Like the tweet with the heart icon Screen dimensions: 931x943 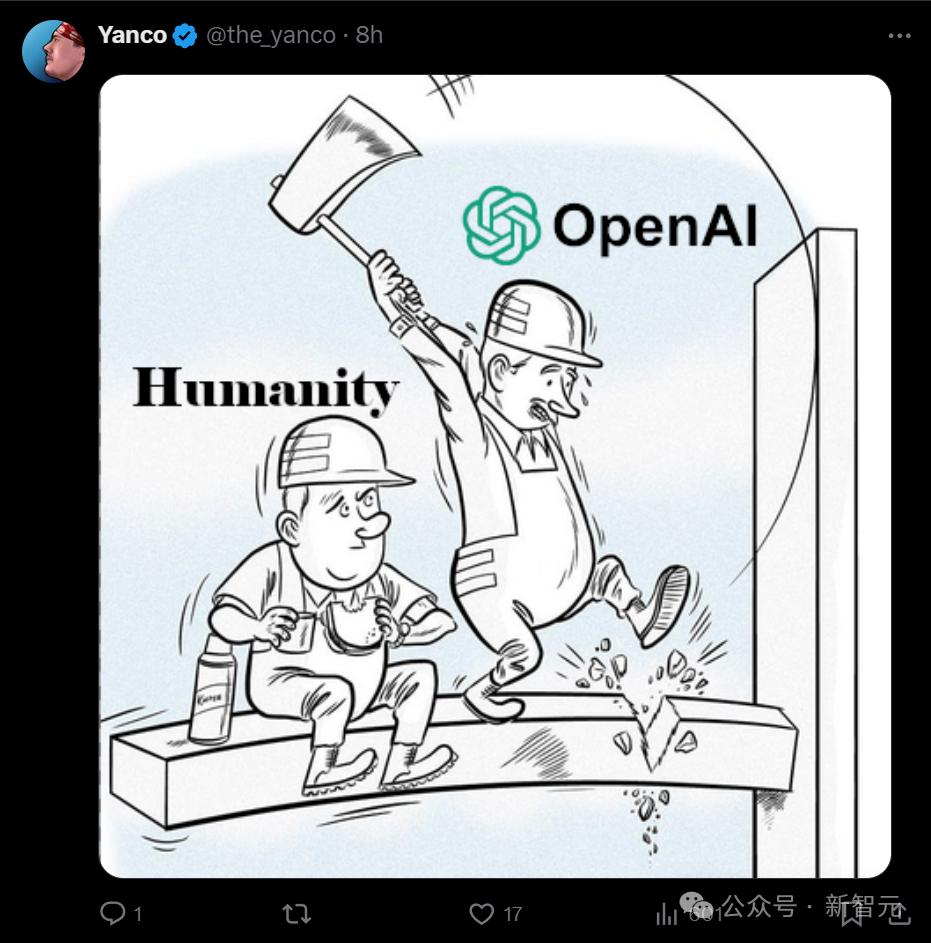click(x=481, y=914)
